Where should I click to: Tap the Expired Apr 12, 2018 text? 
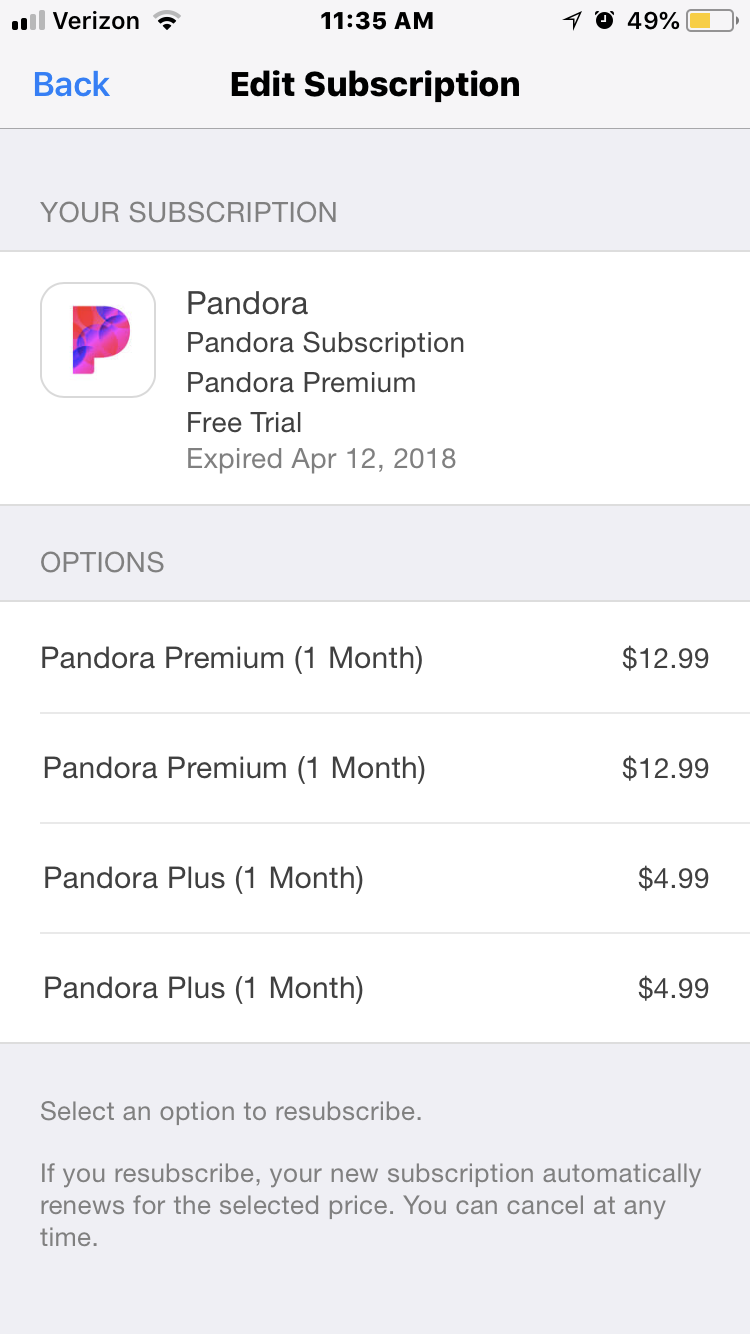(x=321, y=459)
